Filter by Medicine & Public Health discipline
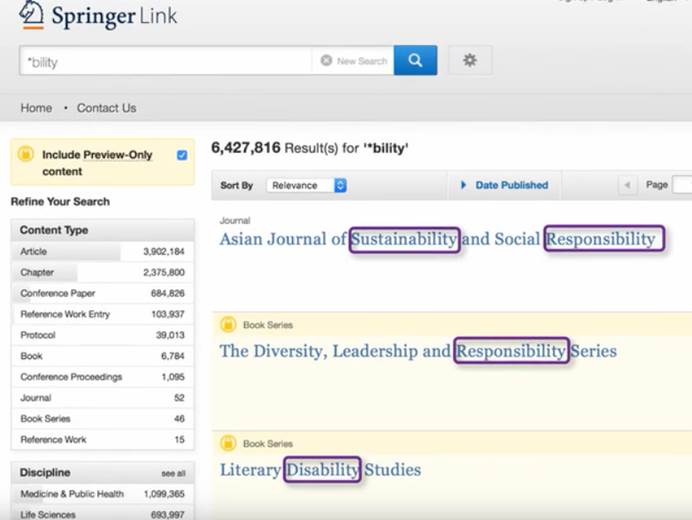The width and height of the screenshot is (692, 520). (x=102, y=494)
